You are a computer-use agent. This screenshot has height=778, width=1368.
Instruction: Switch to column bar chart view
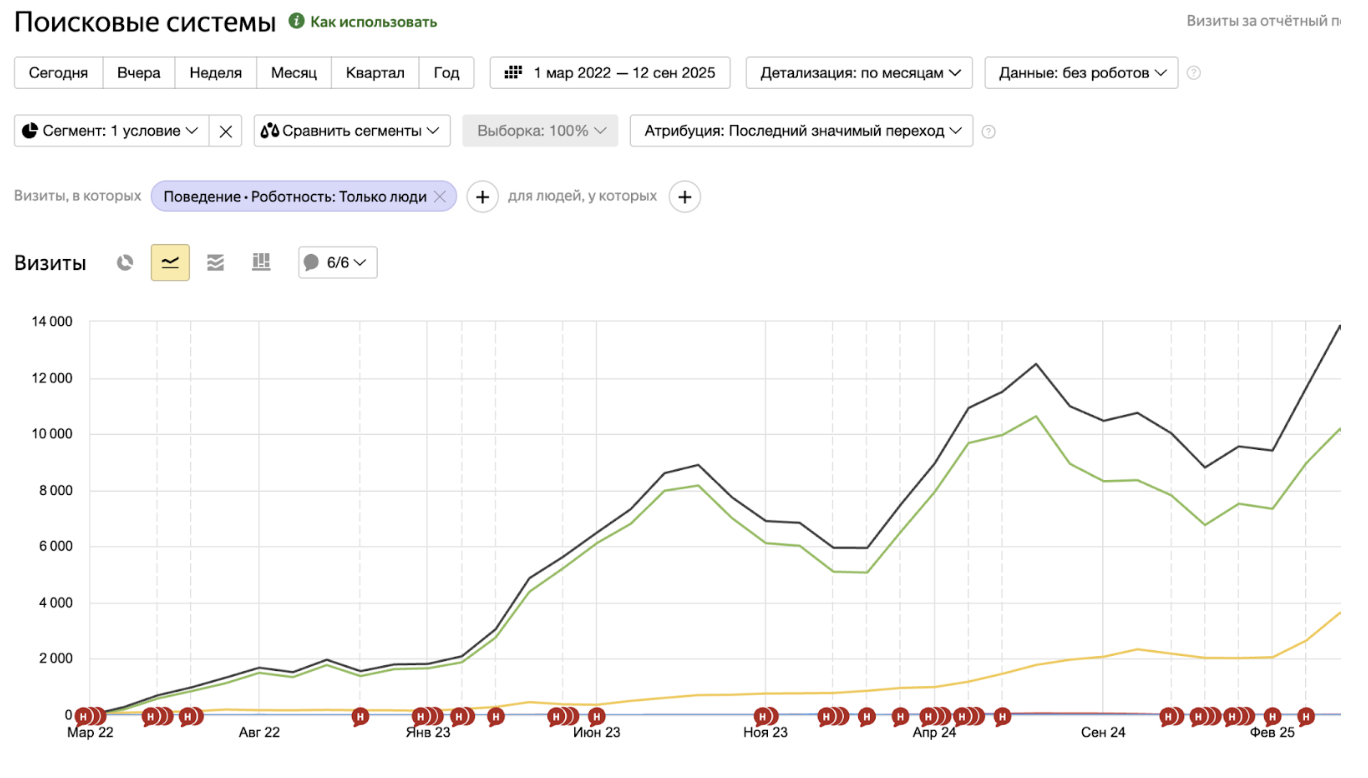tap(261, 262)
